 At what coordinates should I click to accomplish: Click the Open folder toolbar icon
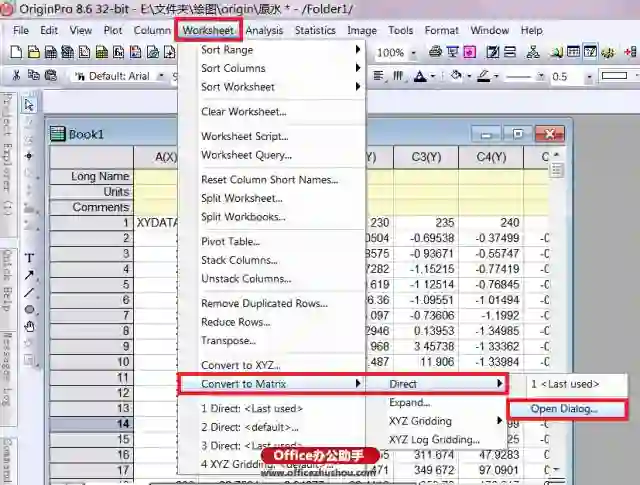click(x=34, y=52)
